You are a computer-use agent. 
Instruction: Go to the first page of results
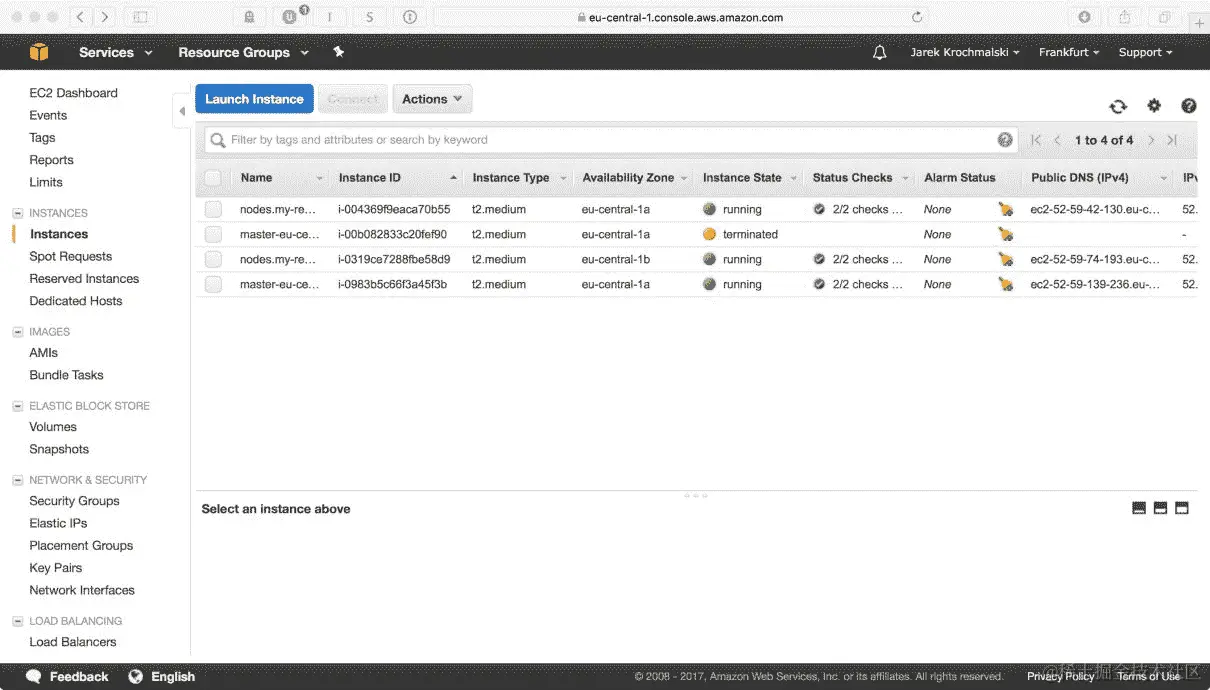tap(1036, 140)
